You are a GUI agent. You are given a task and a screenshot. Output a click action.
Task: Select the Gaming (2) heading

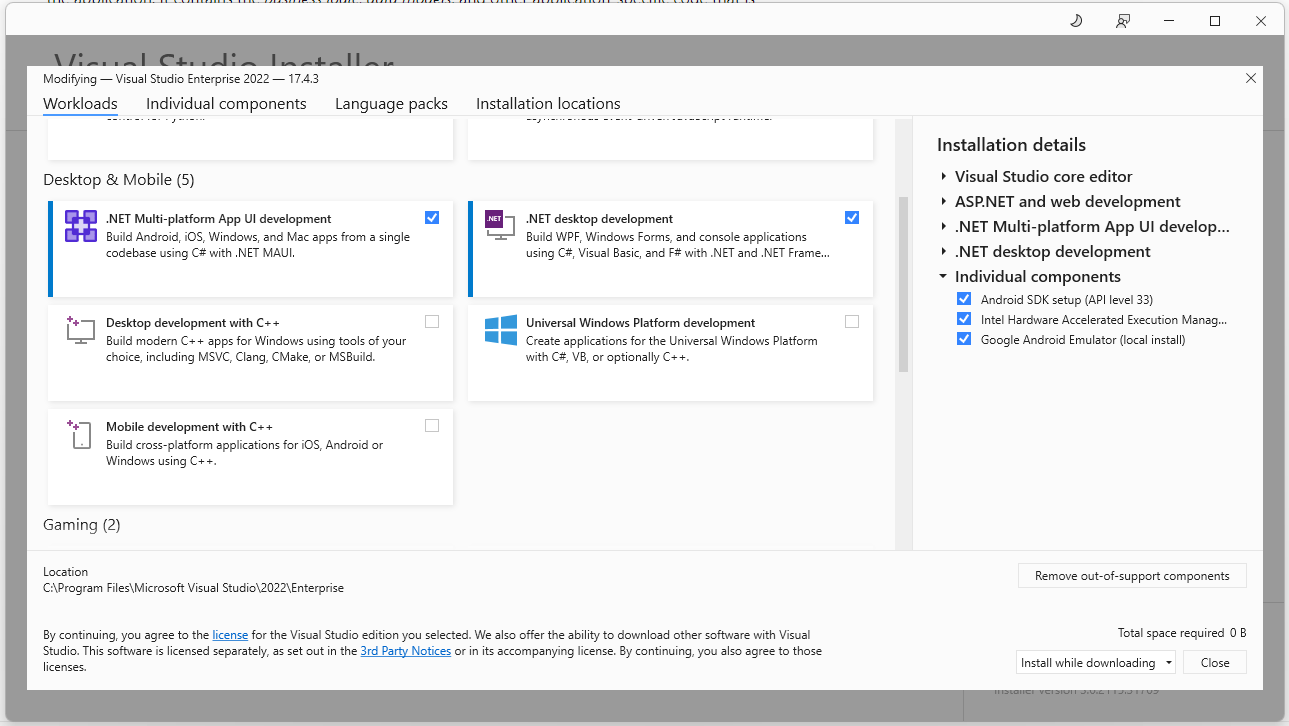point(82,525)
